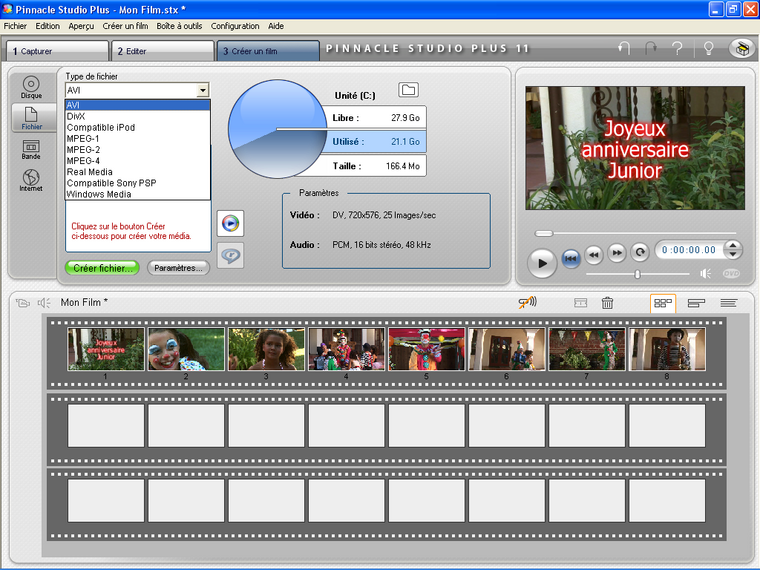Switch to the 3 Créer un film tab

point(268,51)
